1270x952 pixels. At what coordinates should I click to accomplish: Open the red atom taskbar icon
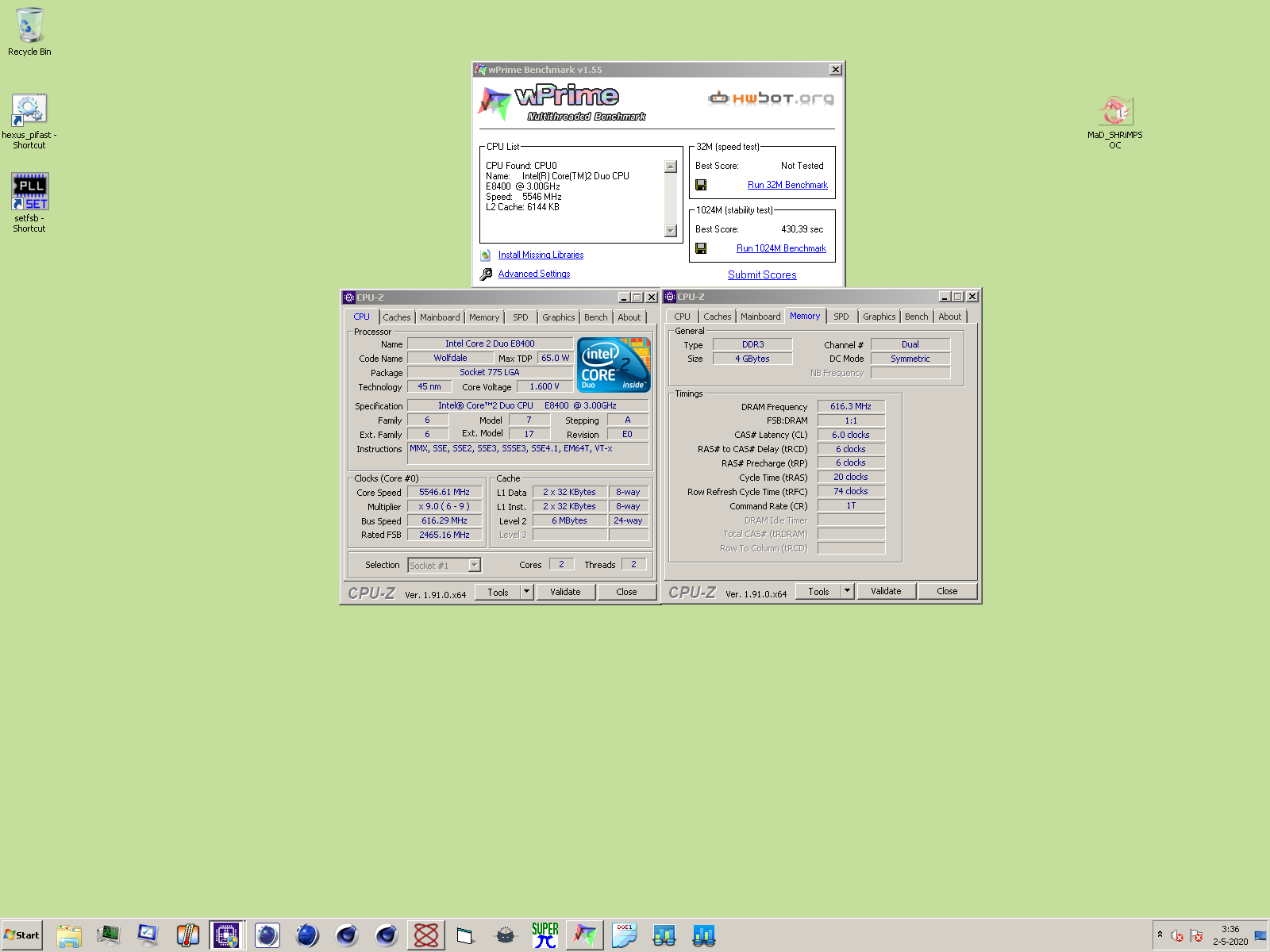click(426, 935)
